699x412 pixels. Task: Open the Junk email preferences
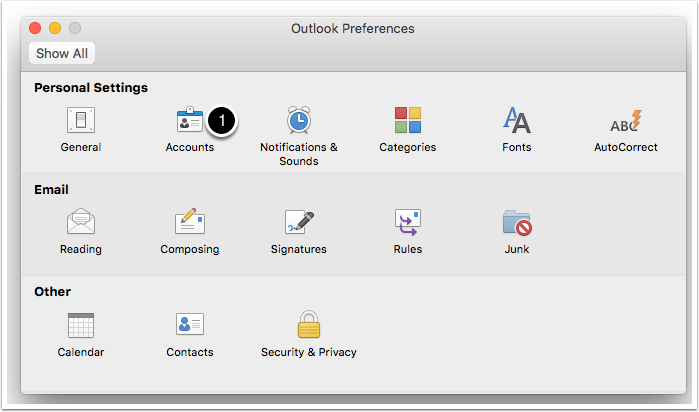[x=517, y=222]
